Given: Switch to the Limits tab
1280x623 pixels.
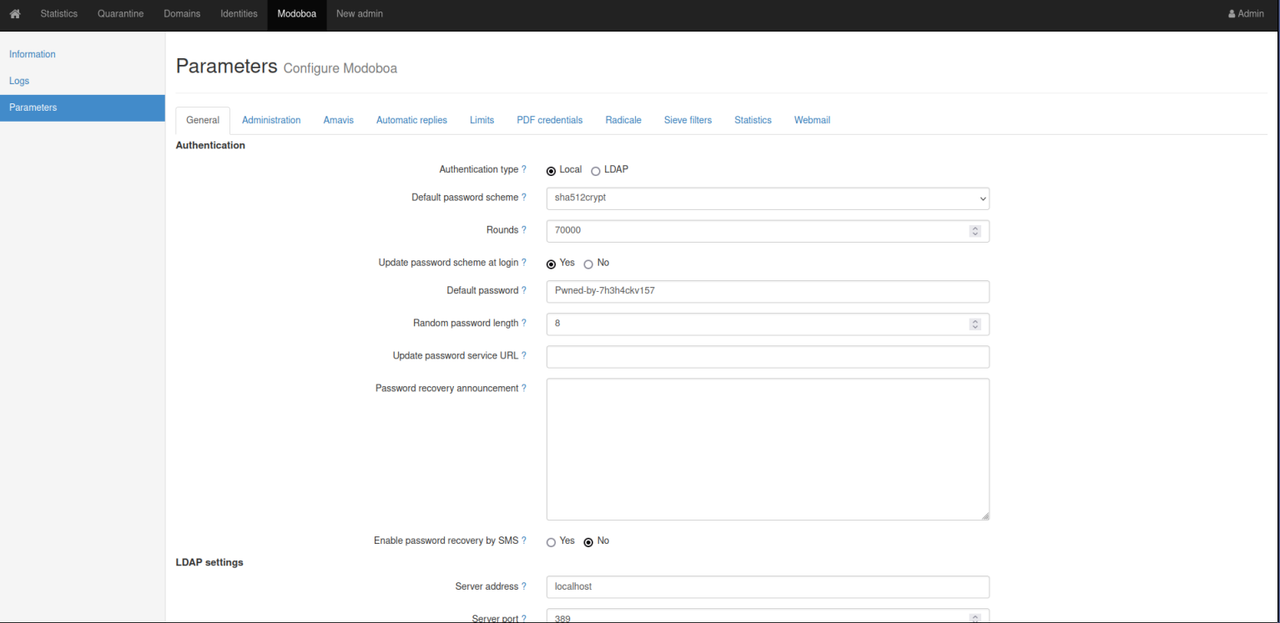Looking at the screenshot, I should click(482, 120).
